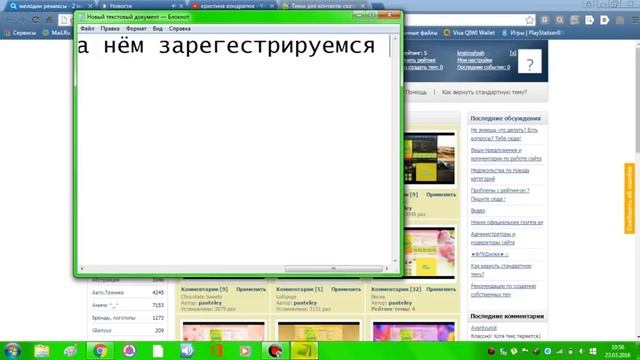Open the Файл menu in Notepad
This screenshot has height=360, width=640.
click(87, 29)
